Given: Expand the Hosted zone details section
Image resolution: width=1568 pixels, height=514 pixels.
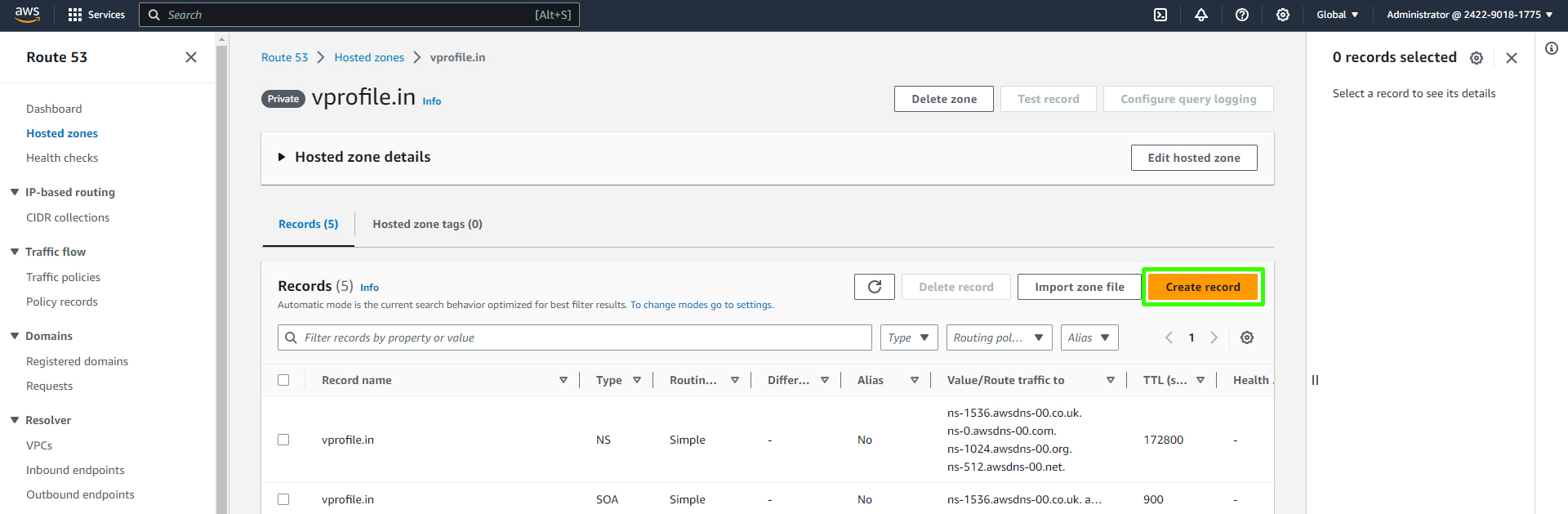Looking at the screenshot, I should (282, 157).
